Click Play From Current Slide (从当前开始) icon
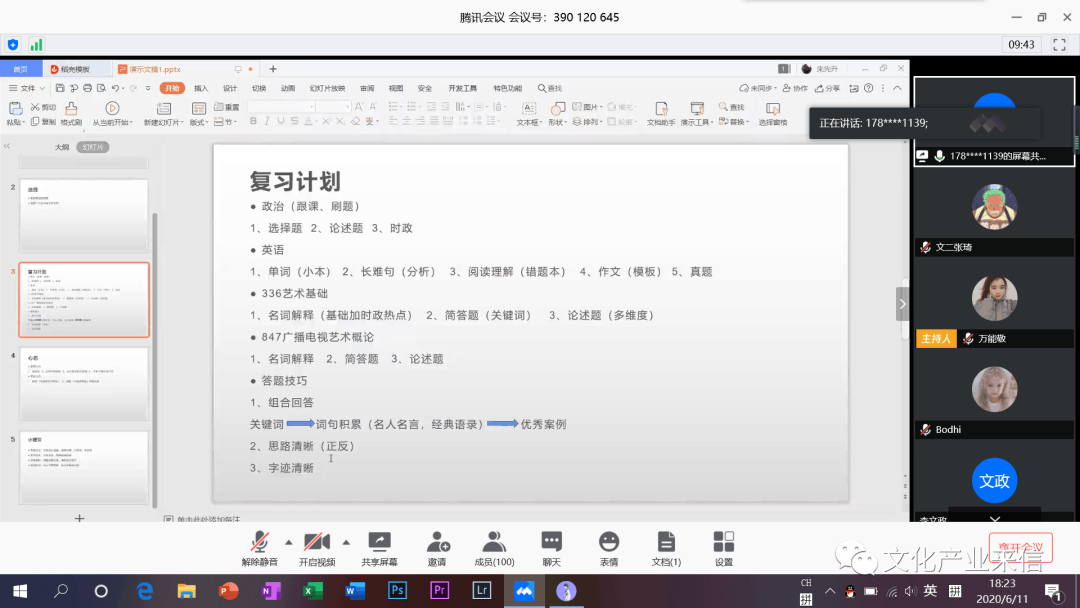This screenshot has width=1080, height=608. point(112,108)
